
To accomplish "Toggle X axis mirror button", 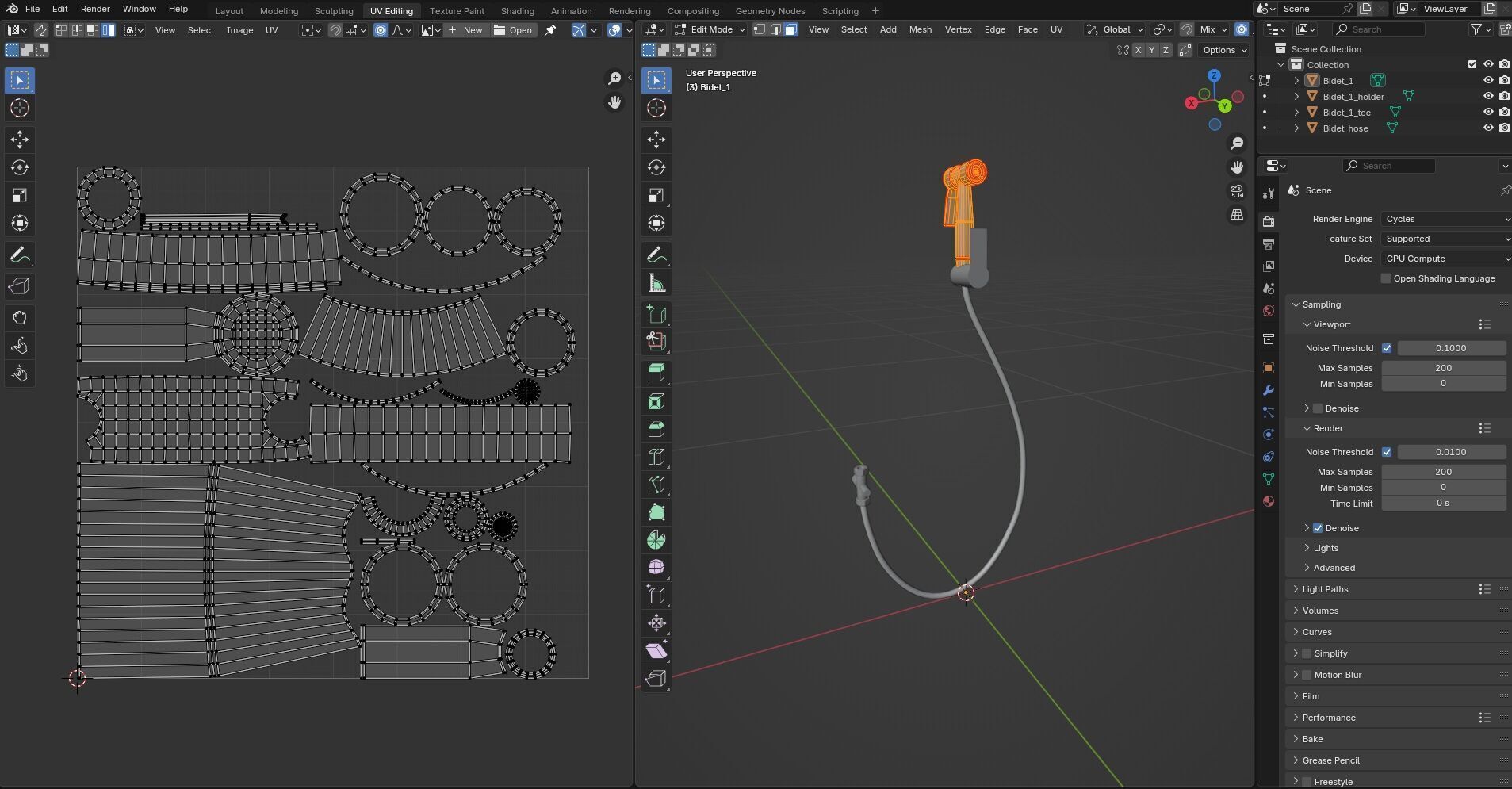I will pos(1139,50).
